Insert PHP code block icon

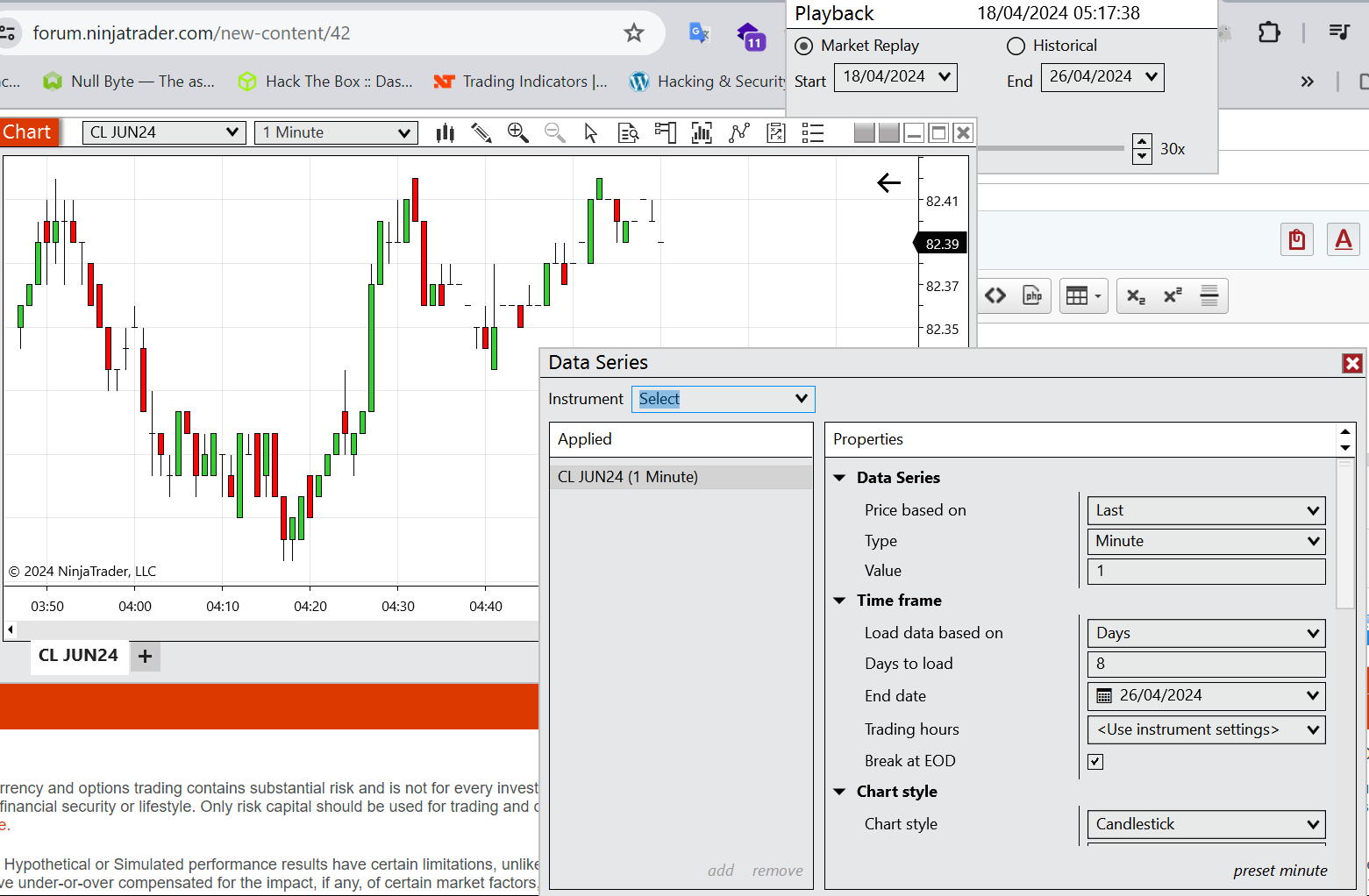(1033, 296)
